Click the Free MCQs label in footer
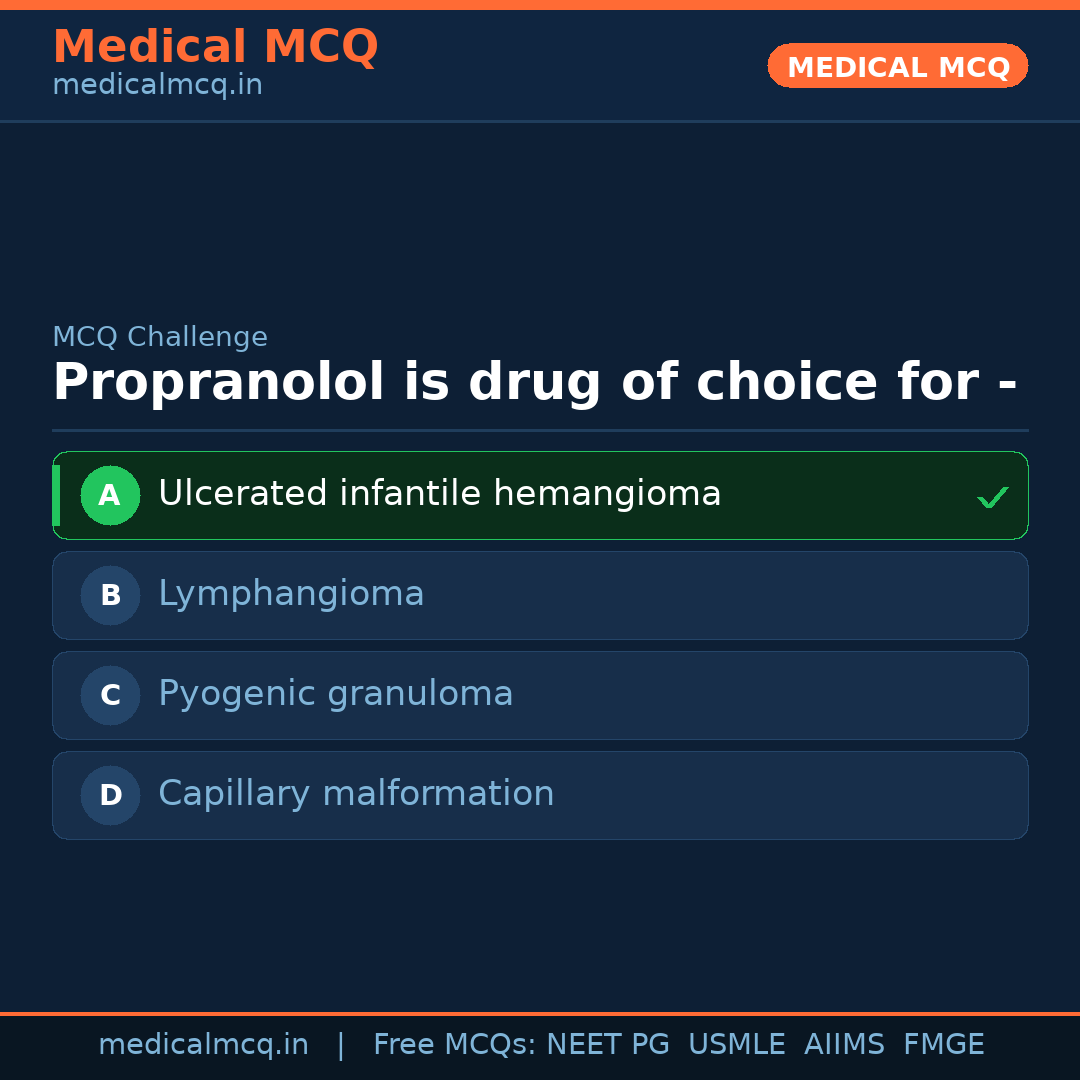The height and width of the screenshot is (1080, 1080). pyautogui.click(x=454, y=1045)
